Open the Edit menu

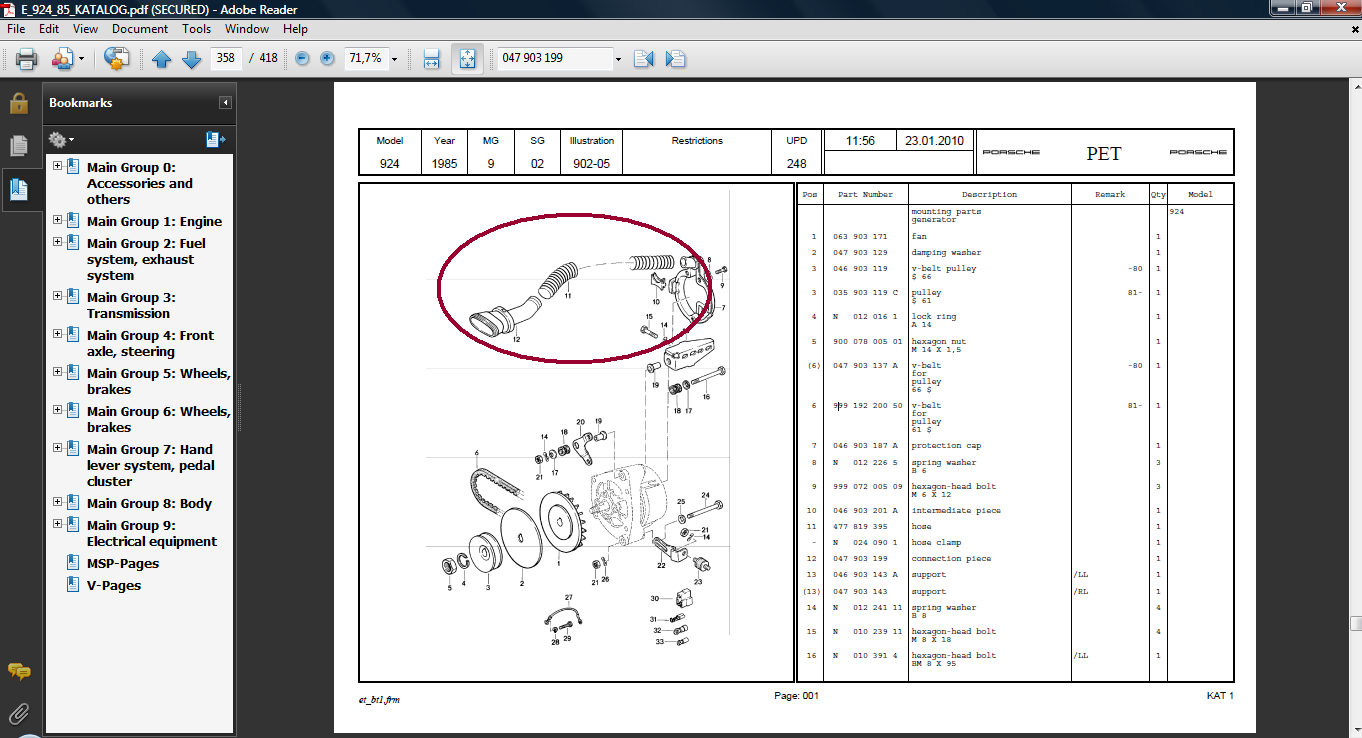(49, 29)
